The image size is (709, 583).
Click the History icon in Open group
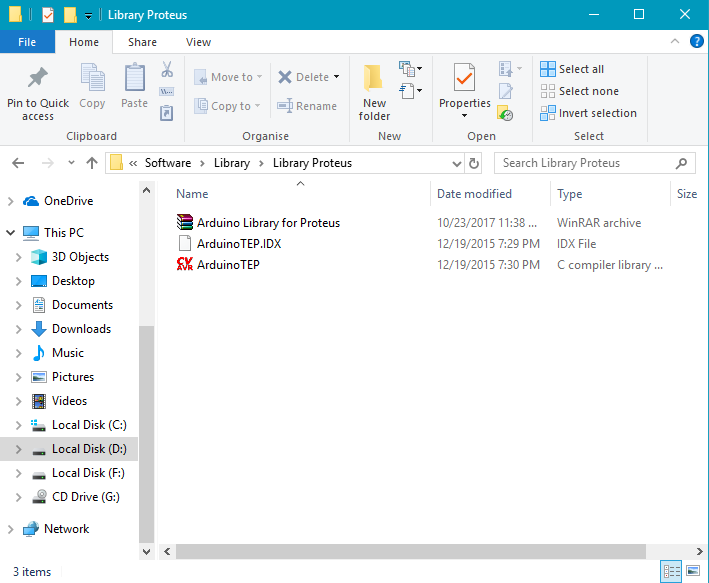coord(505,113)
